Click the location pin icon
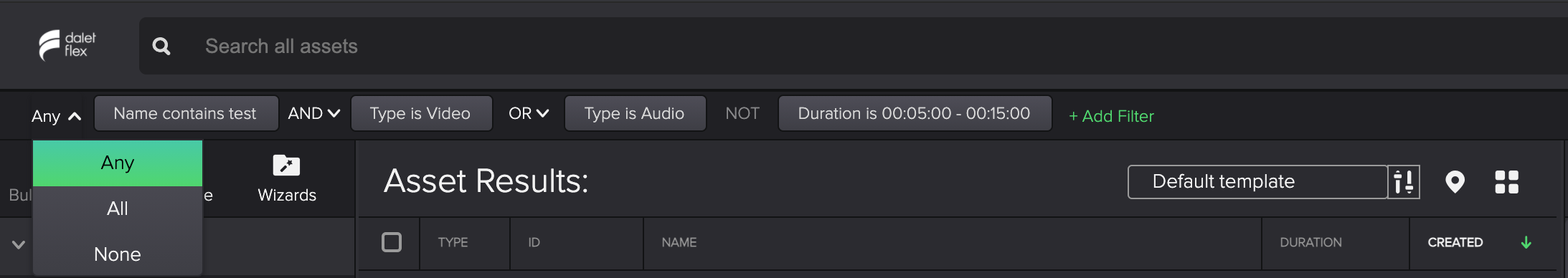The image size is (1568, 278). (x=1455, y=182)
